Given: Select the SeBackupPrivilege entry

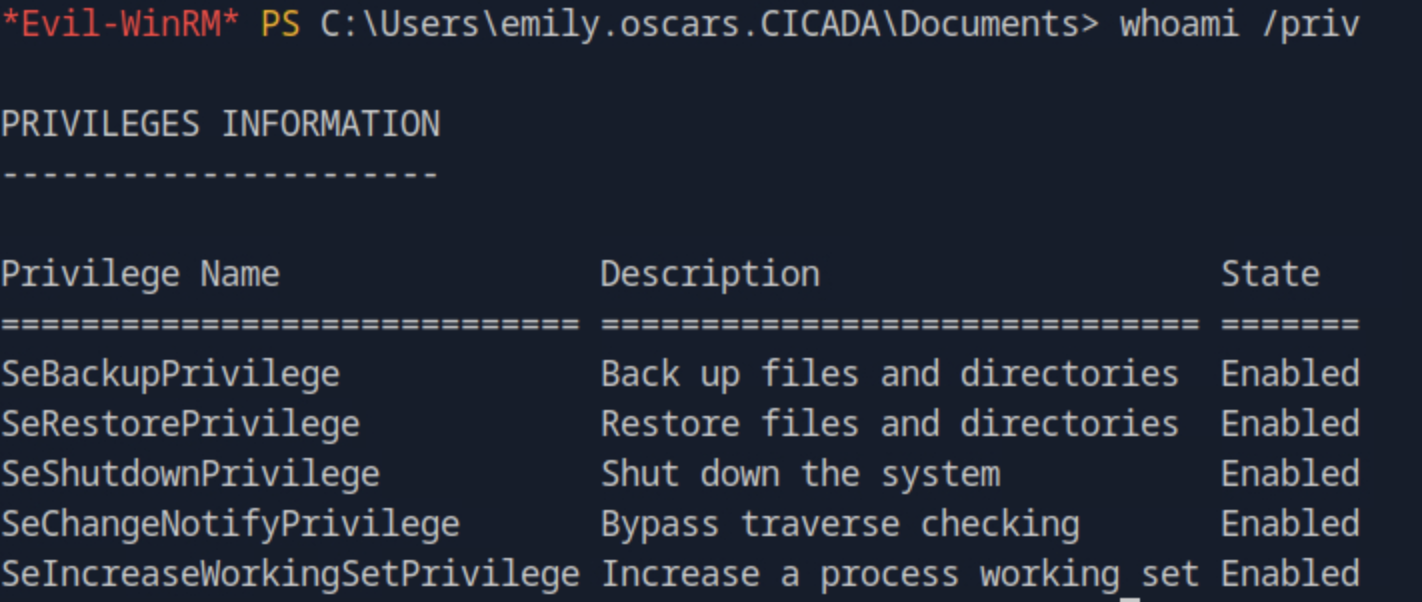Looking at the screenshot, I should point(170,374).
